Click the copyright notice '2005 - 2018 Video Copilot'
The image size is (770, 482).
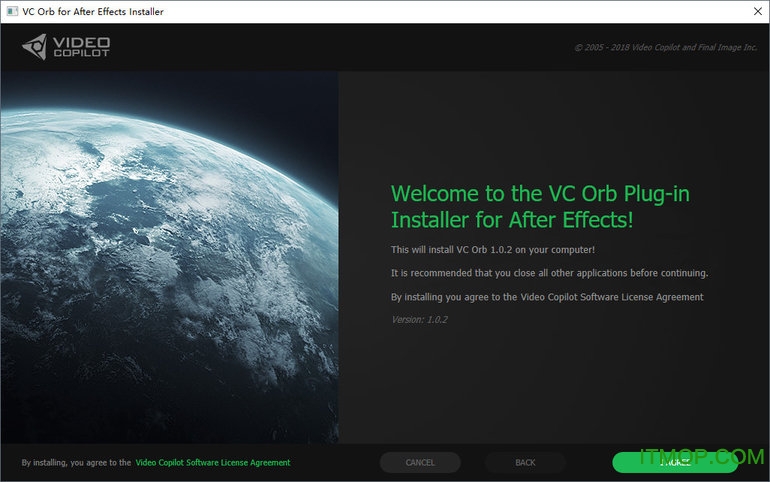[665, 48]
